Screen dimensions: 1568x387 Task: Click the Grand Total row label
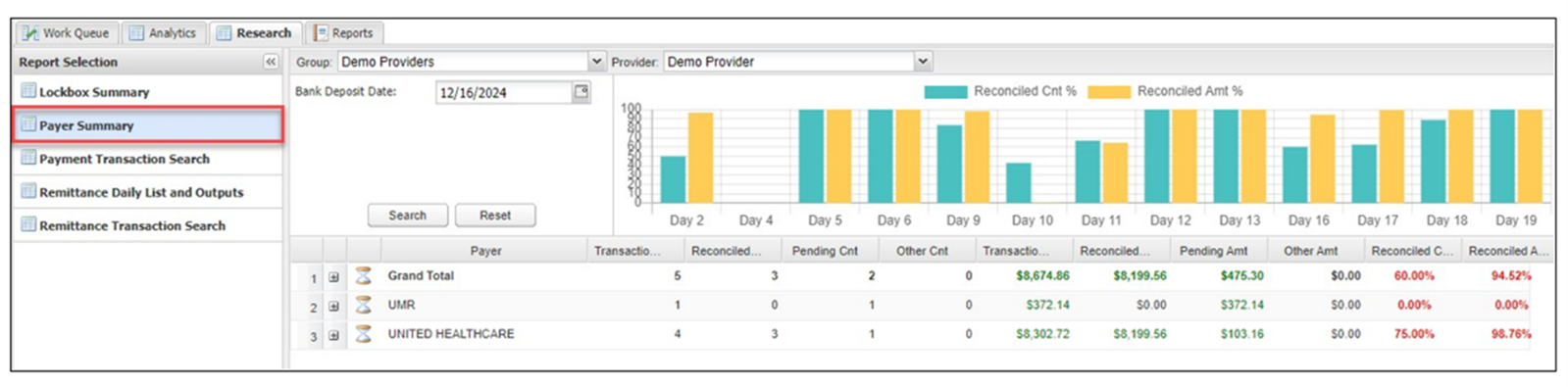click(x=421, y=275)
